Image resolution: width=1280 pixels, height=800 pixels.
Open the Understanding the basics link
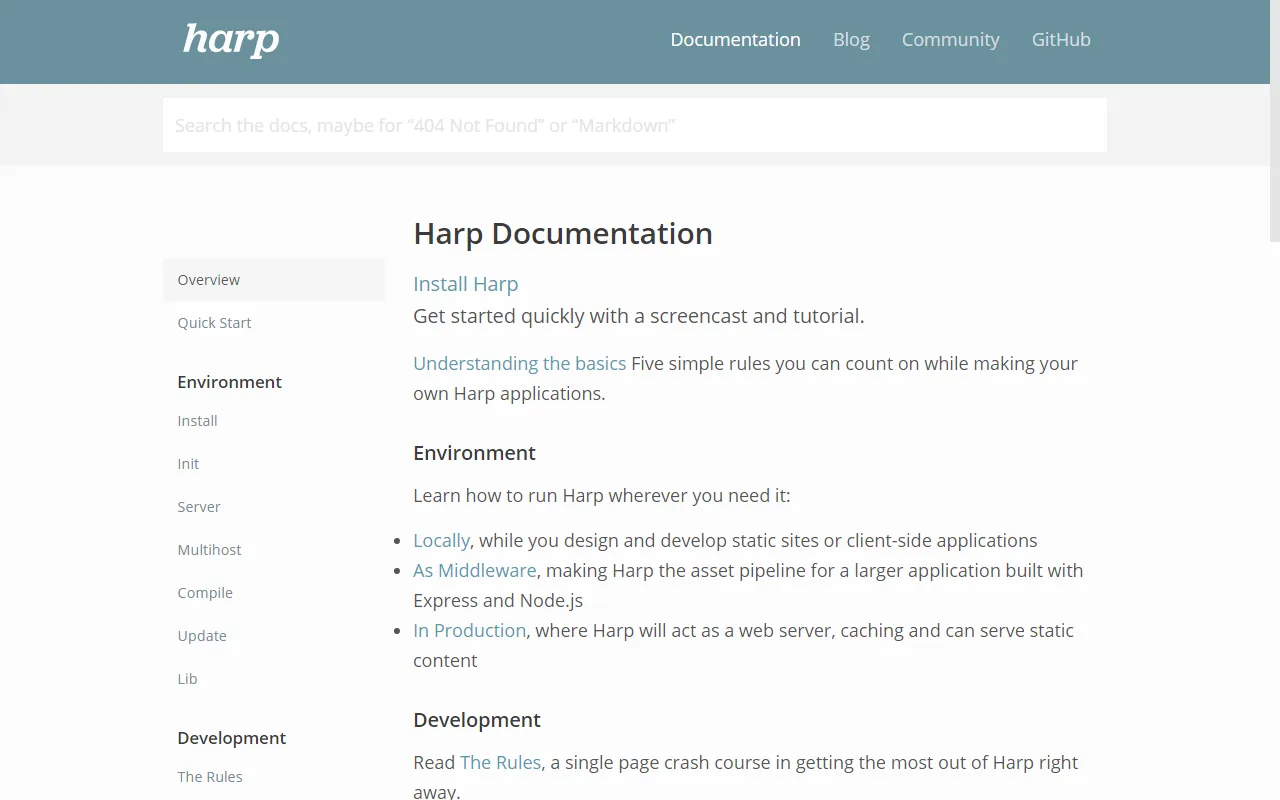point(520,364)
